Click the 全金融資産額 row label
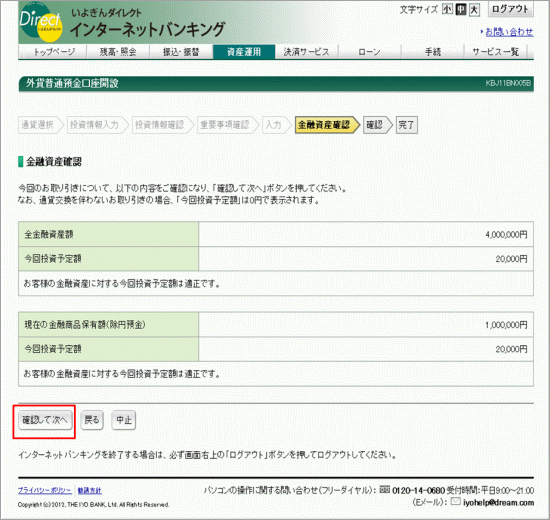This screenshot has height=520, width=550. [x=49, y=234]
